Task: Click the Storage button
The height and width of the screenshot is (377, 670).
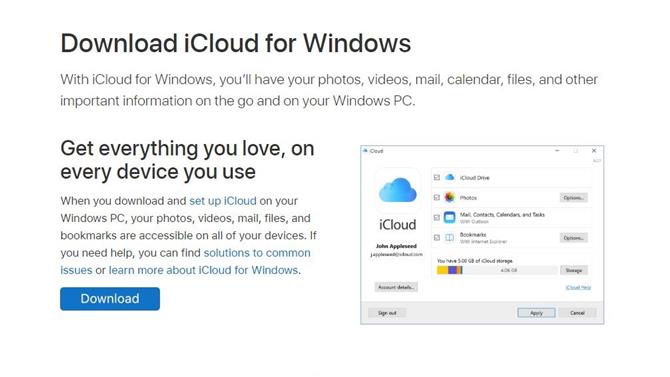Action: [574, 270]
